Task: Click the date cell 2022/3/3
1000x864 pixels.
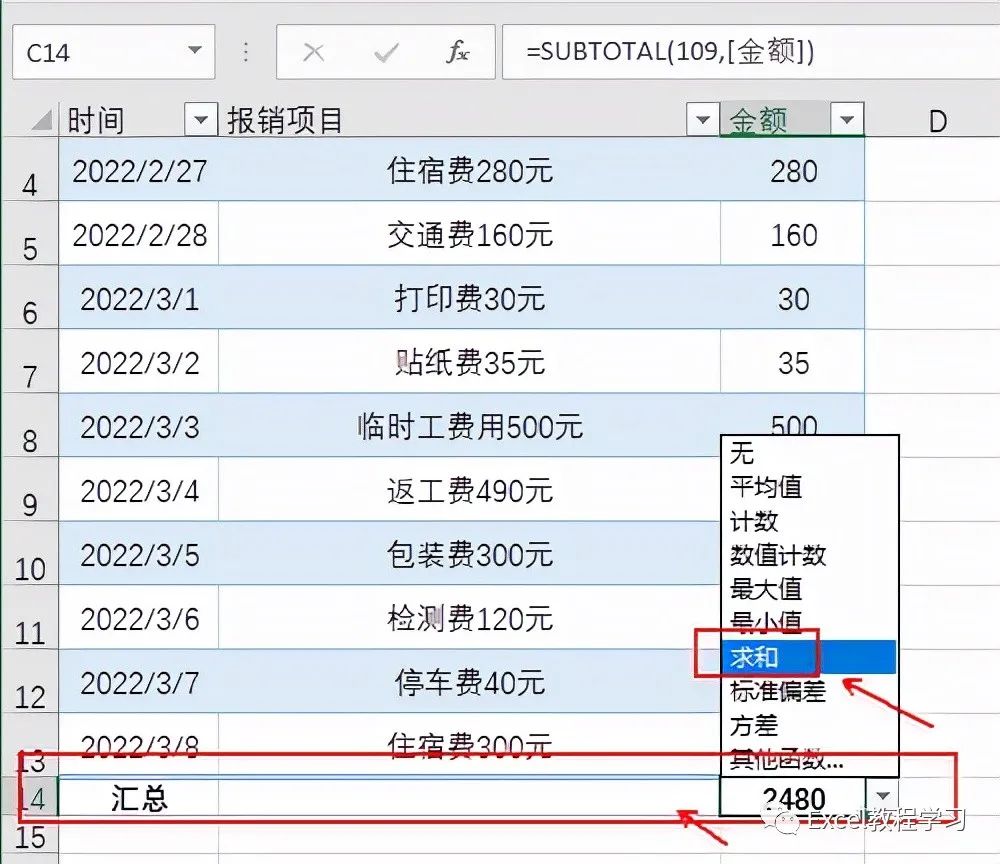Action: [x=139, y=426]
